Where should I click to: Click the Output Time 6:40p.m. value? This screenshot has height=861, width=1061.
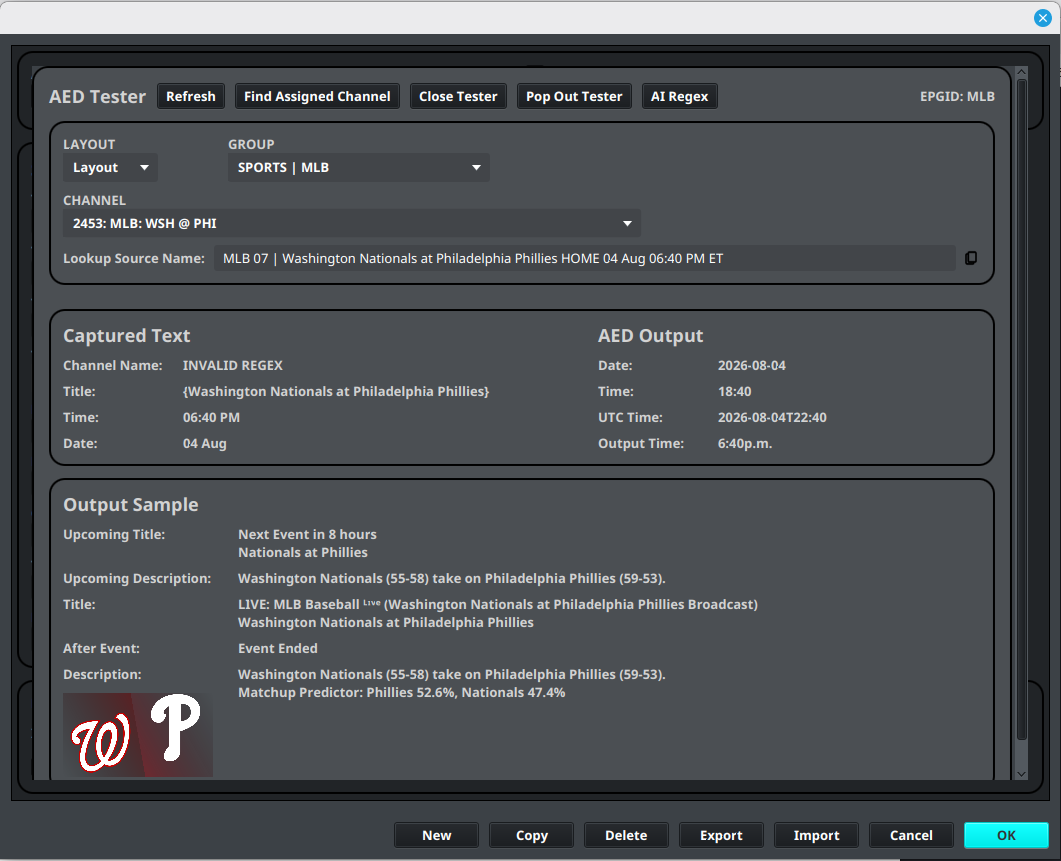745,443
